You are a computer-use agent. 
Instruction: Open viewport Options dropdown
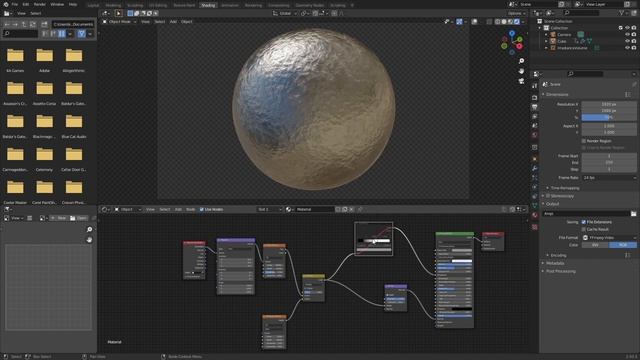tap(516, 13)
